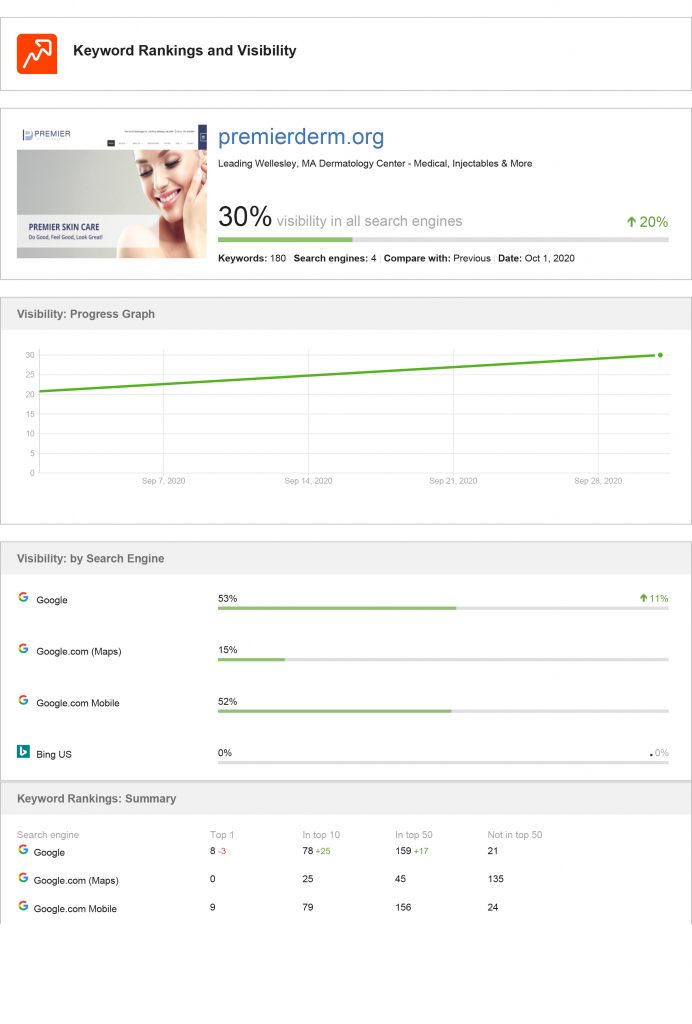Click Google.com (Maps) Not in top 50 value '135'
Image resolution: width=692 pixels, height=1024 pixels.
(x=495, y=879)
